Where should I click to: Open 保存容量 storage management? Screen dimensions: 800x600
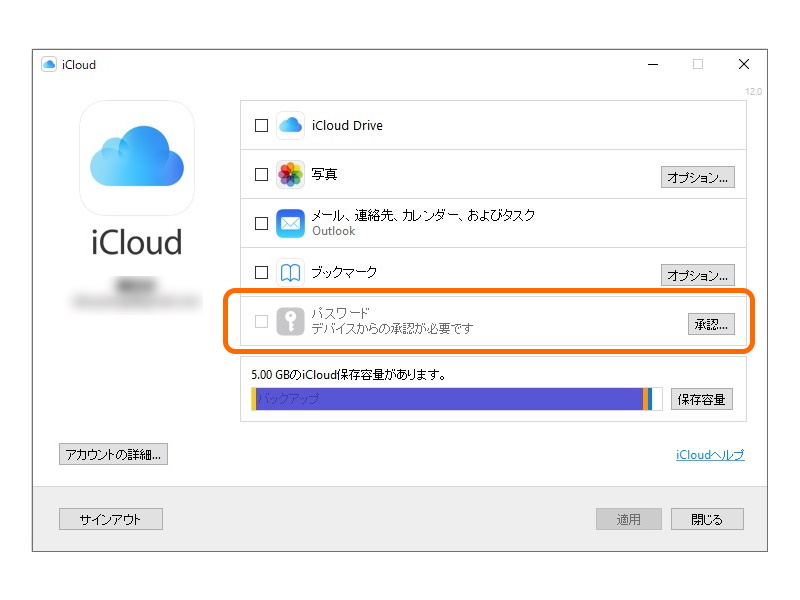tap(702, 398)
